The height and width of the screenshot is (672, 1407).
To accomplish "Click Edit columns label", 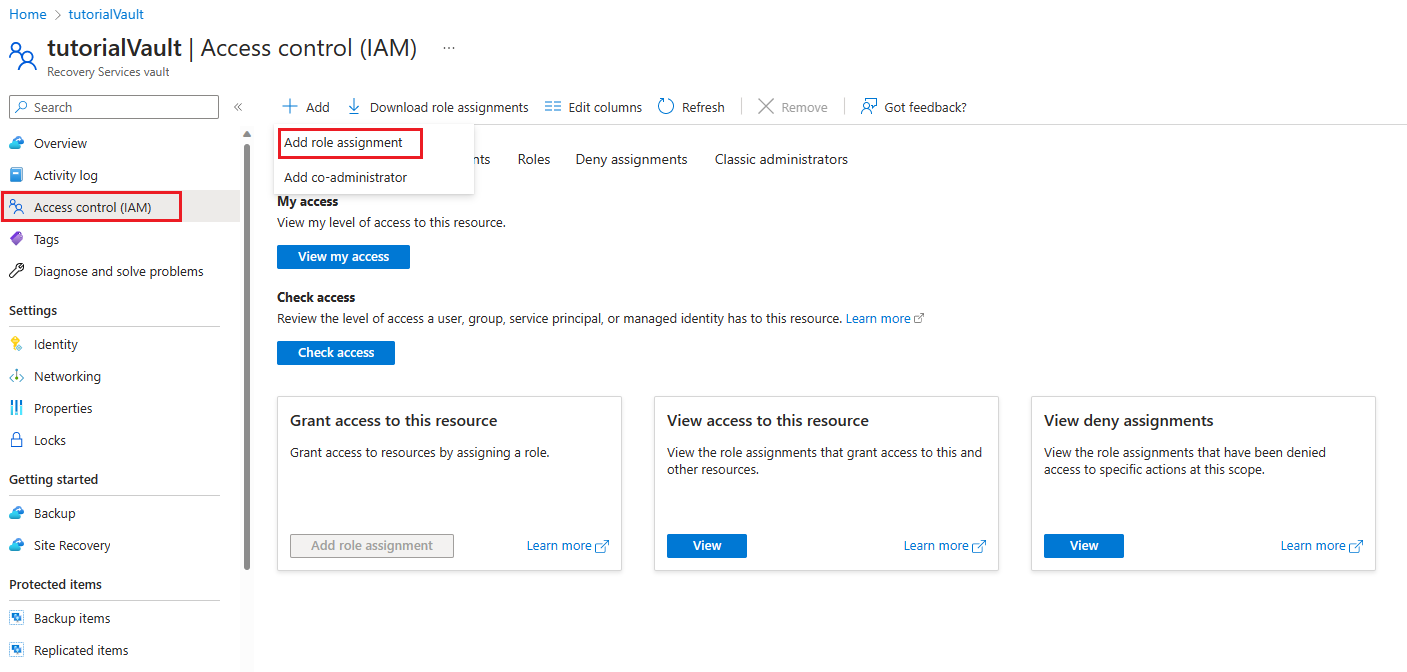I will 605,107.
